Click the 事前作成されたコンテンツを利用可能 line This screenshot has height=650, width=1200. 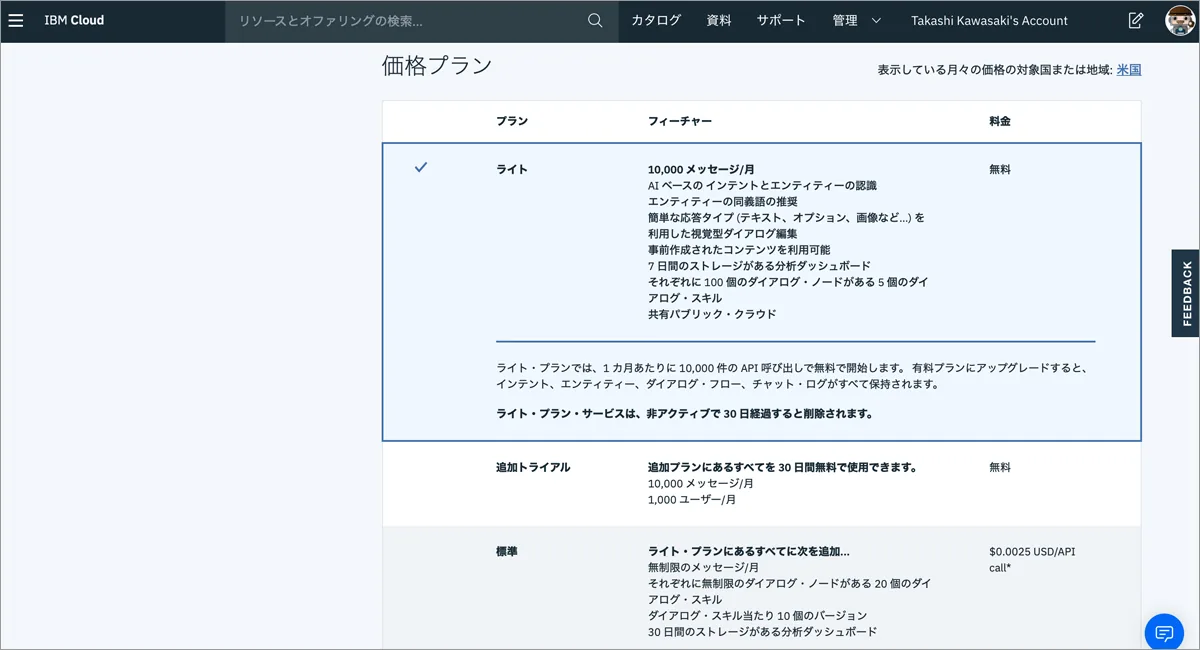(x=739, y=249)
